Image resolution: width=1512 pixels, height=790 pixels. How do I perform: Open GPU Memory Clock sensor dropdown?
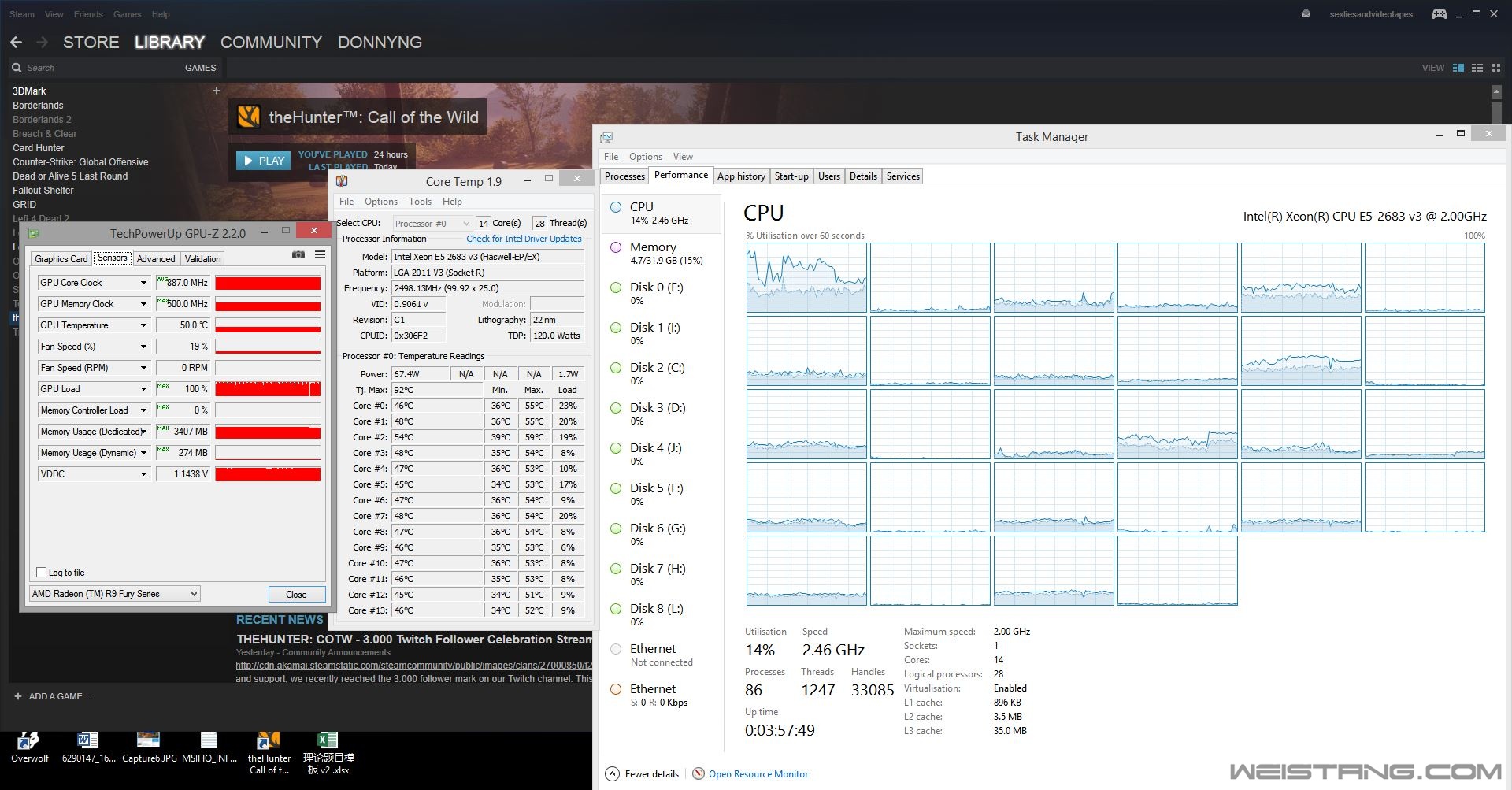[143, 304]
